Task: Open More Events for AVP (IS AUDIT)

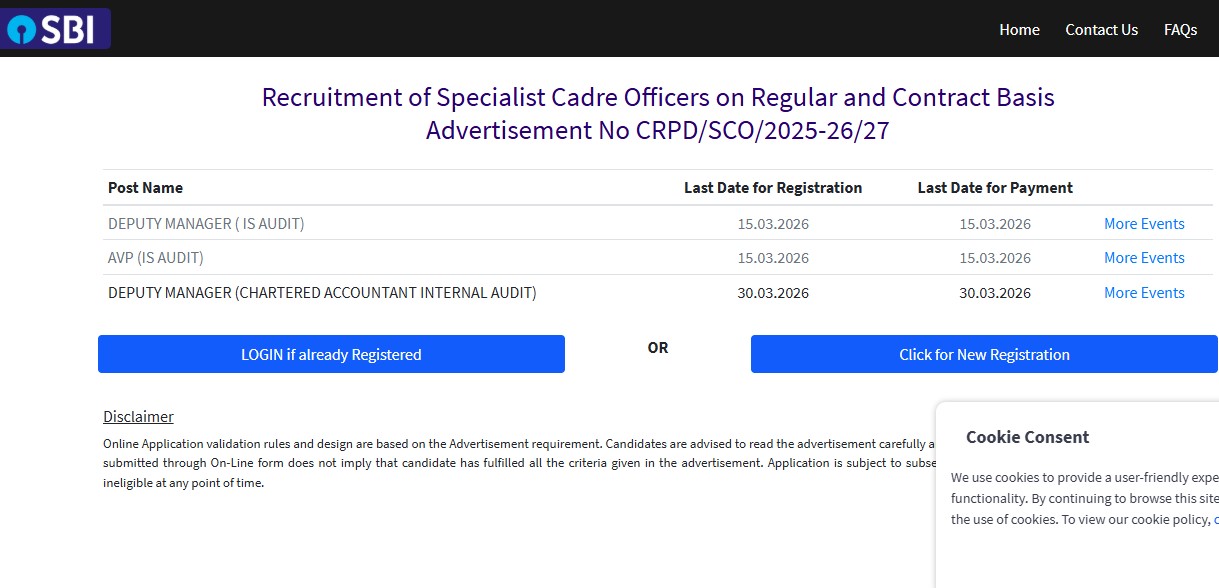Action: click(1143, 257)
